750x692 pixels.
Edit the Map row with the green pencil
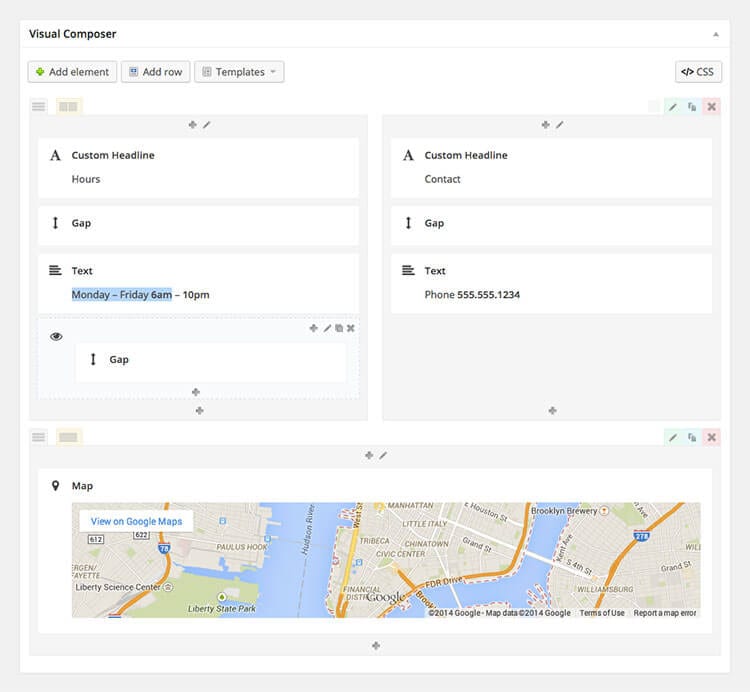[673, 437]
